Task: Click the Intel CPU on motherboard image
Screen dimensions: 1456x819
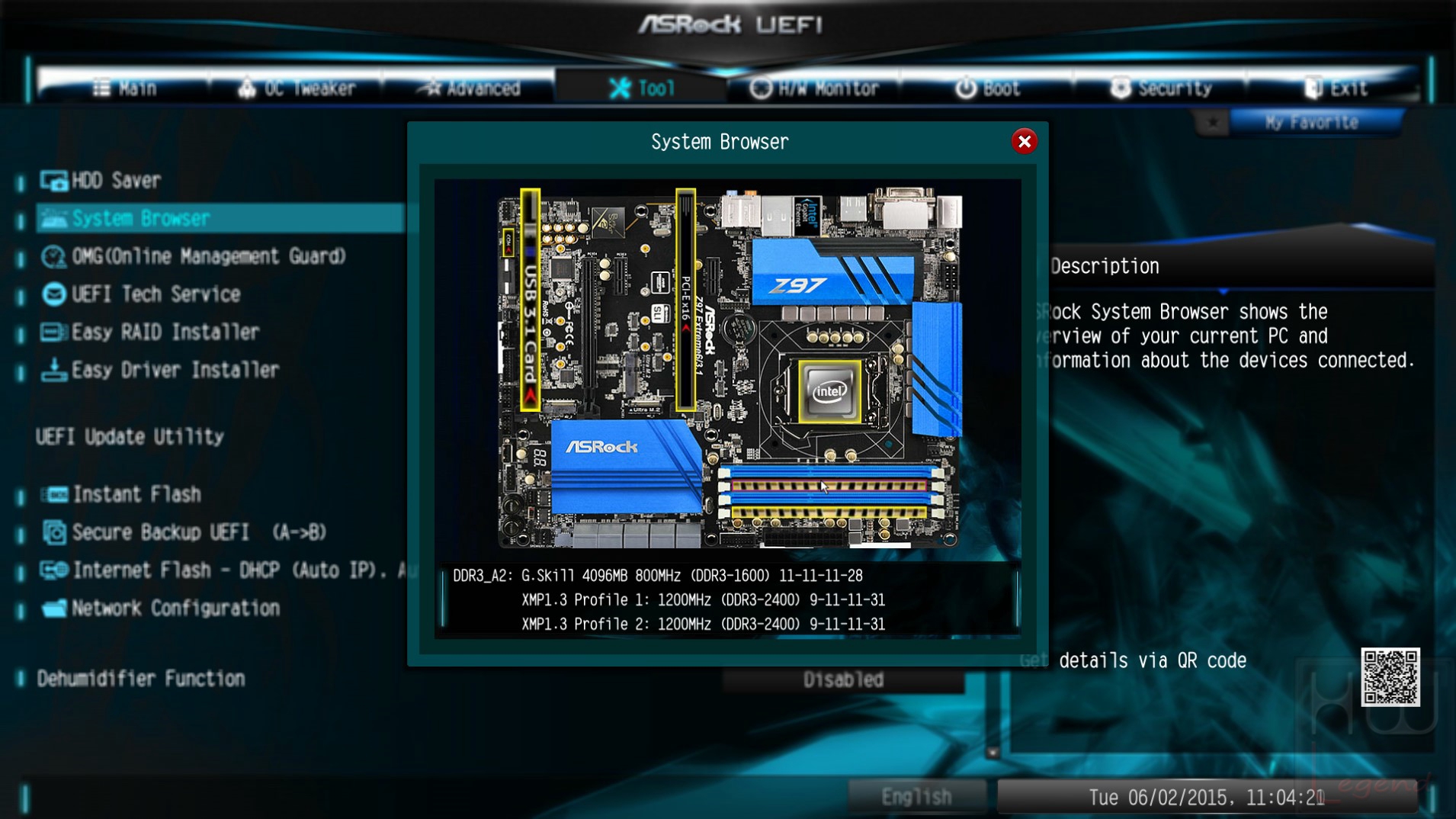Action: point(829,391)
